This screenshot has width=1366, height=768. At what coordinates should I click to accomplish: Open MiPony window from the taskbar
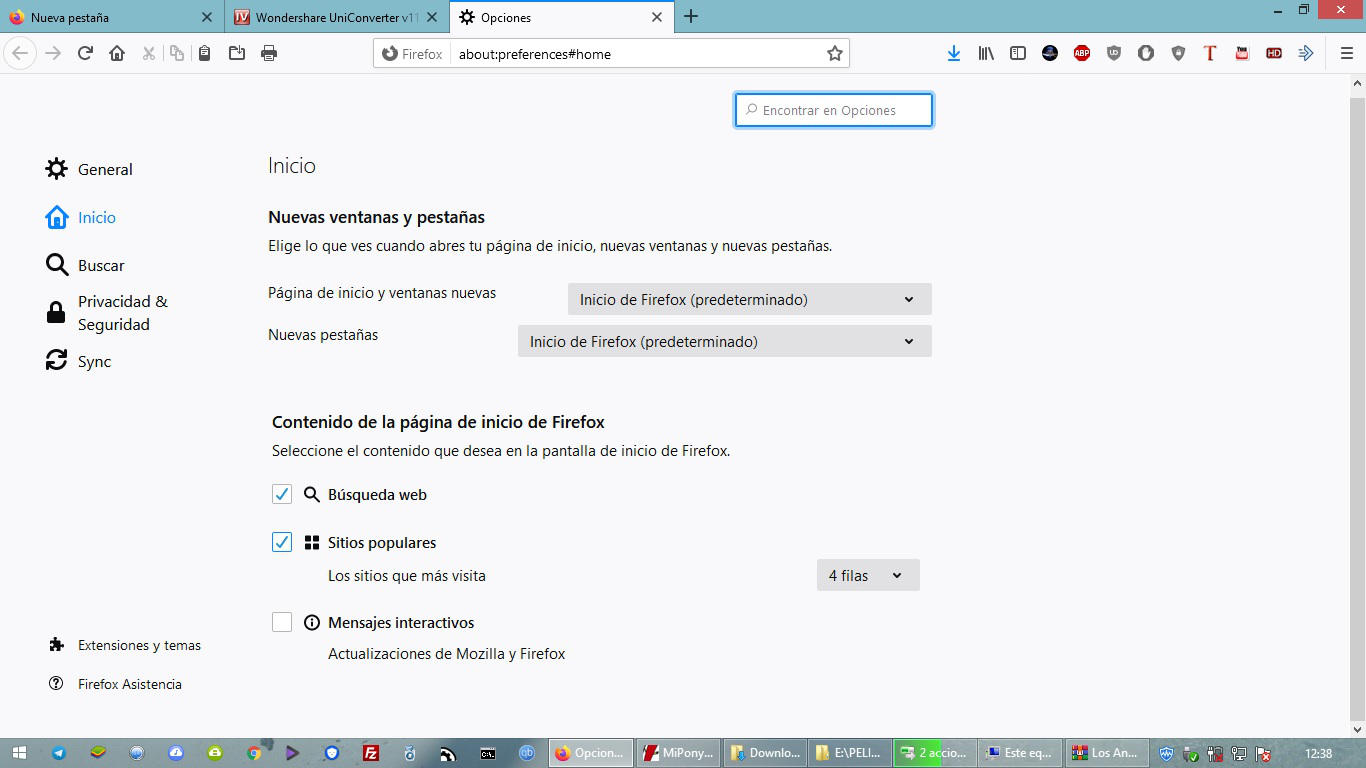coord(677,753)
